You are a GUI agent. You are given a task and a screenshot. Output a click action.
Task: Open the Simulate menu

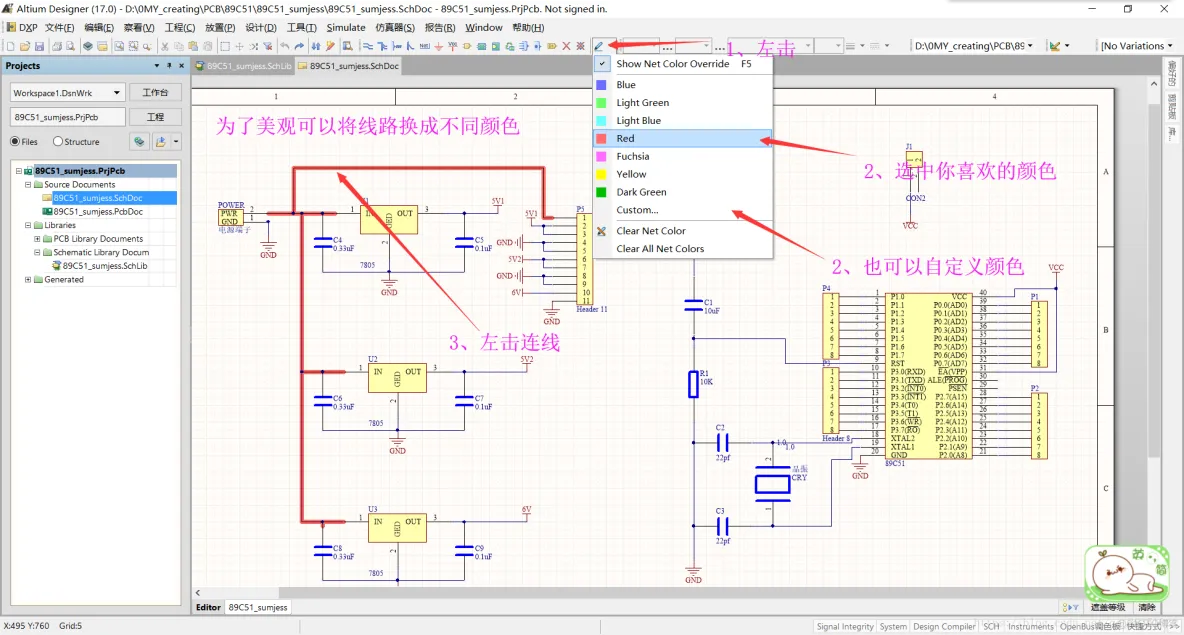coord(346,27)
